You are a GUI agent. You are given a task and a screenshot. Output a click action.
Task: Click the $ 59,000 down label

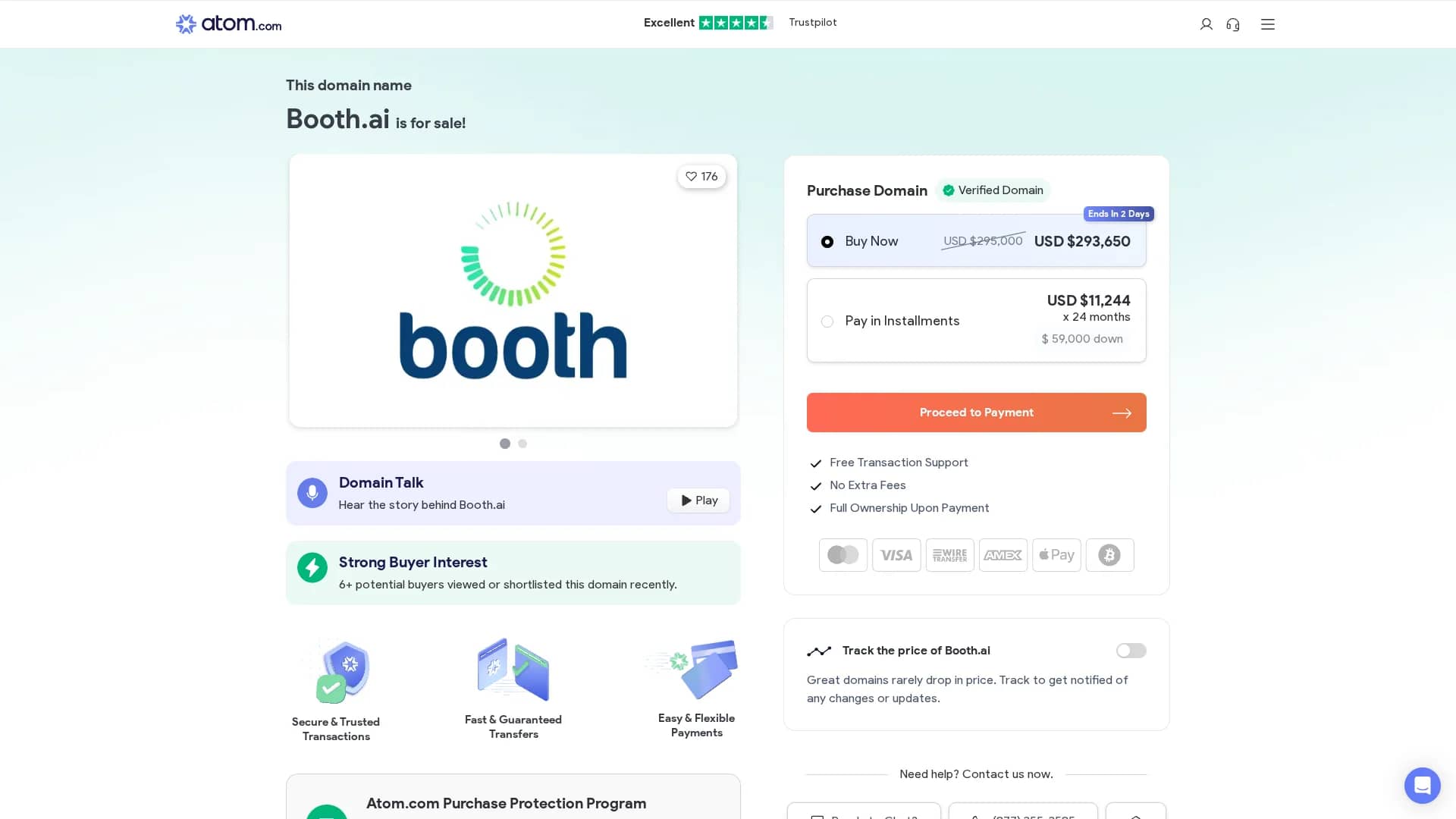click(1082, 339)
